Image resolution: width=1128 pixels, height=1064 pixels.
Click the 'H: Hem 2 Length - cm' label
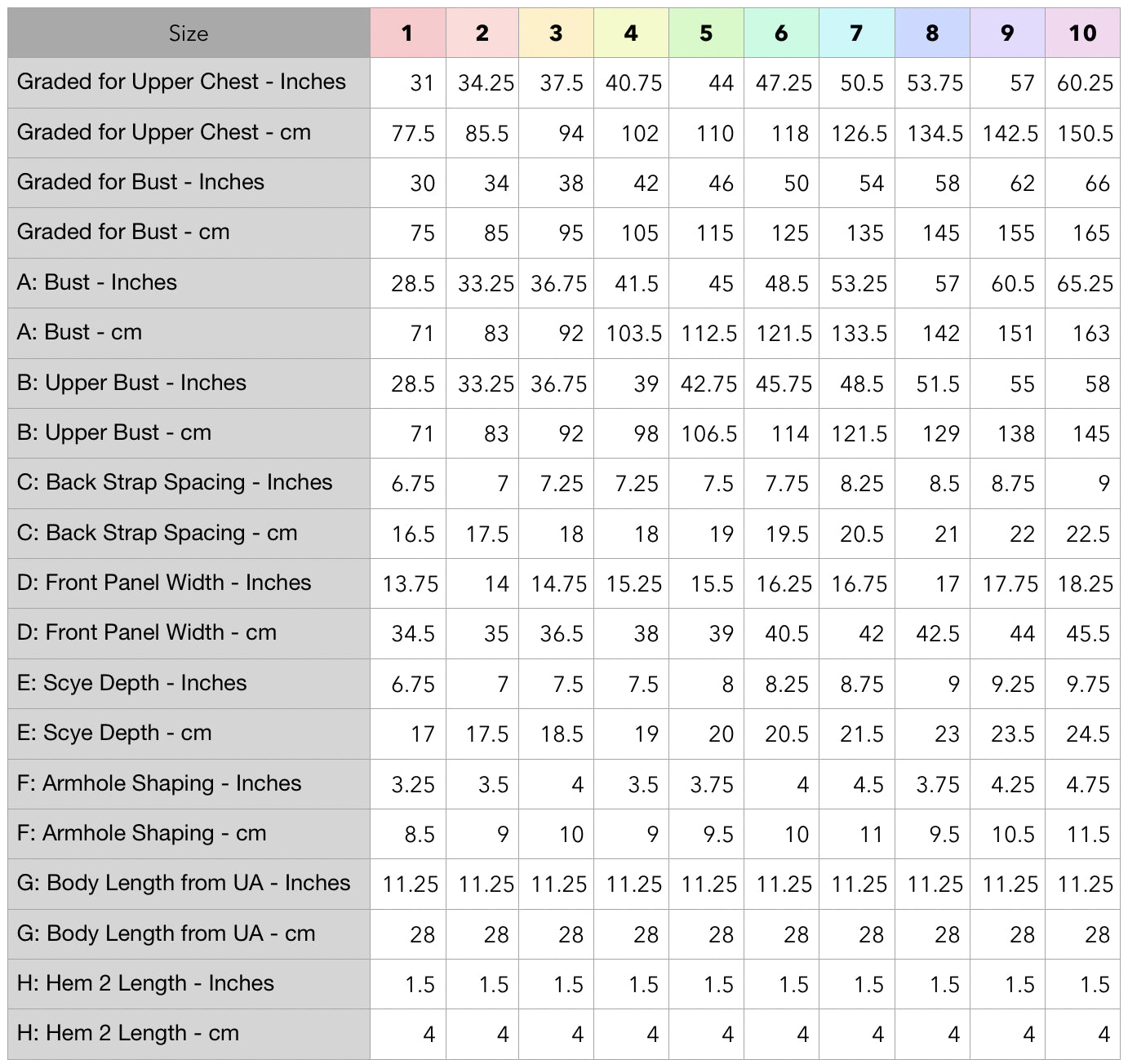(x=128, y=1033)
